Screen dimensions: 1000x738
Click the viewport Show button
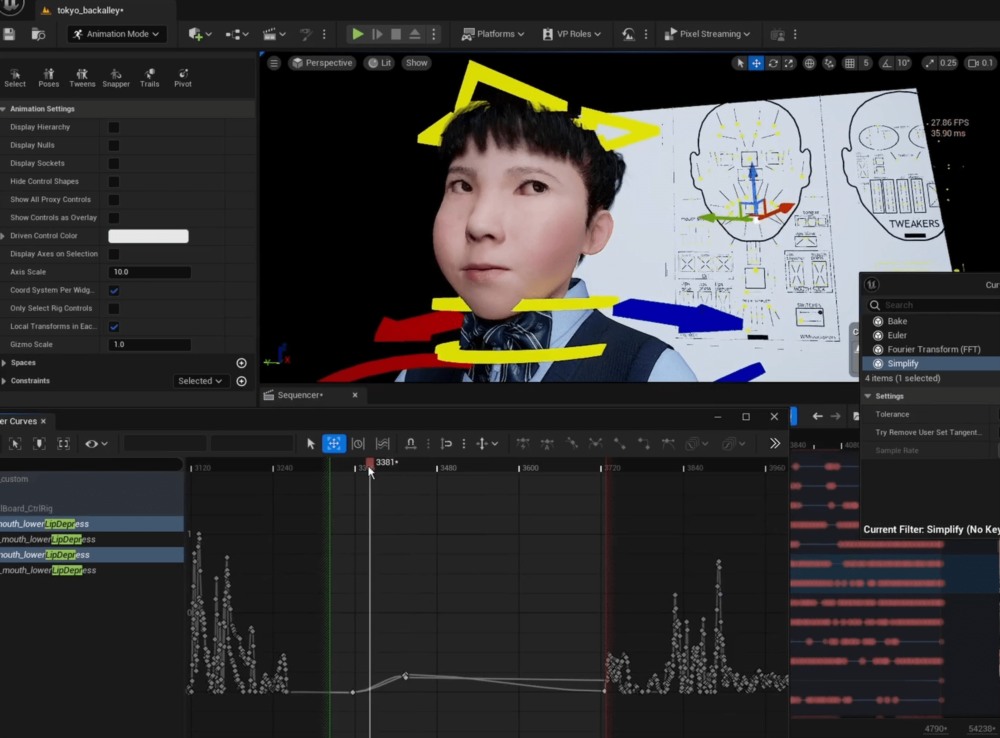pos(416,63)
